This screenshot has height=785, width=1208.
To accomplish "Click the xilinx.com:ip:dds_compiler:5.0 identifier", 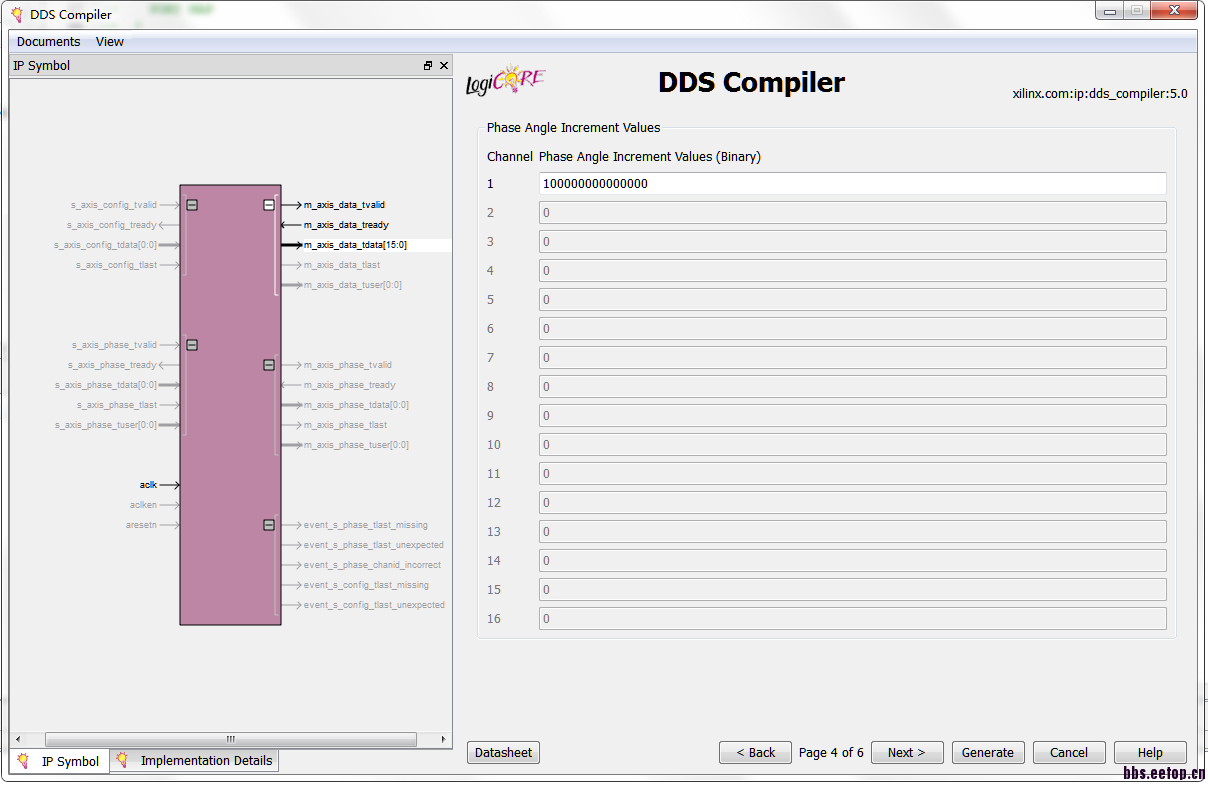I will click(1100, 94).
